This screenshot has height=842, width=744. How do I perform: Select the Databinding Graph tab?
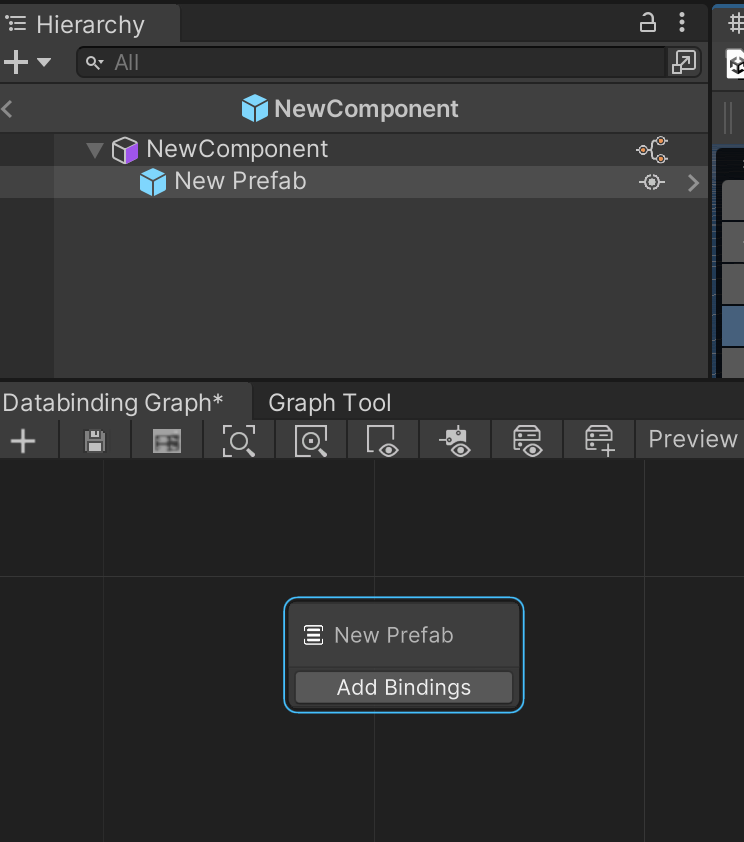pyautogui.click(x=113, y=403)
